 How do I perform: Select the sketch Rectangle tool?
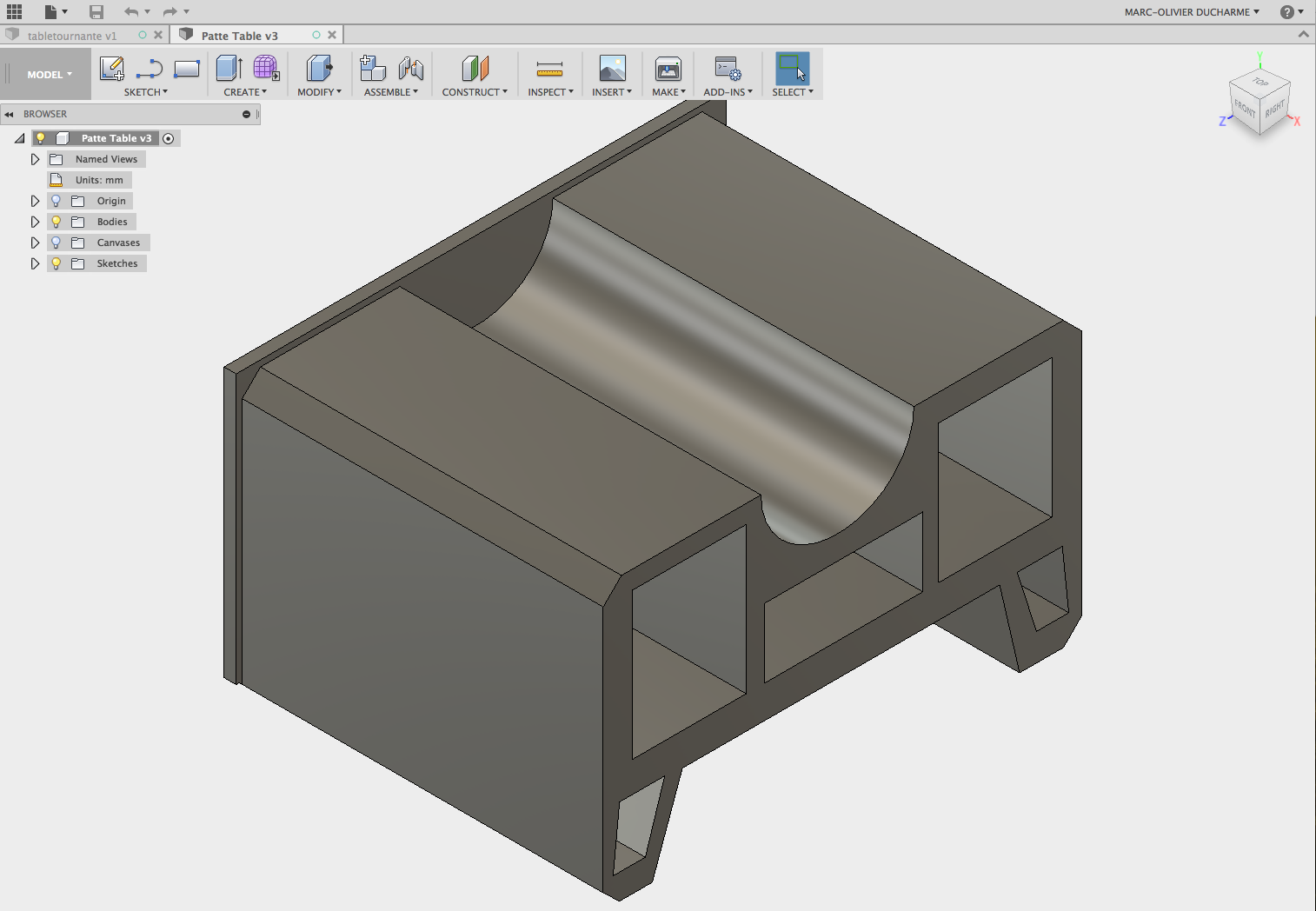(x=187, y=69)
